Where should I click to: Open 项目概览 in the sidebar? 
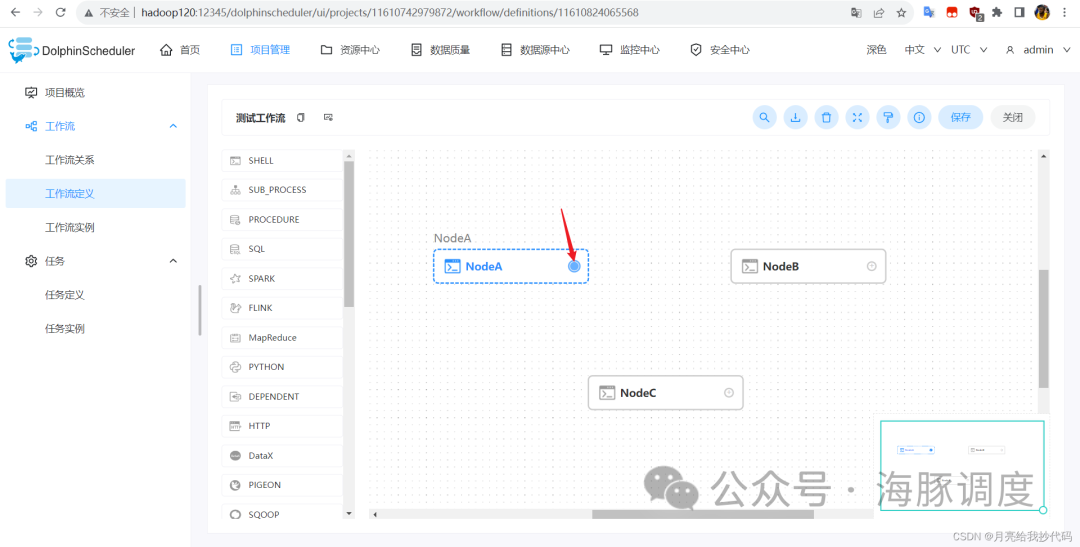coord(95,92)
